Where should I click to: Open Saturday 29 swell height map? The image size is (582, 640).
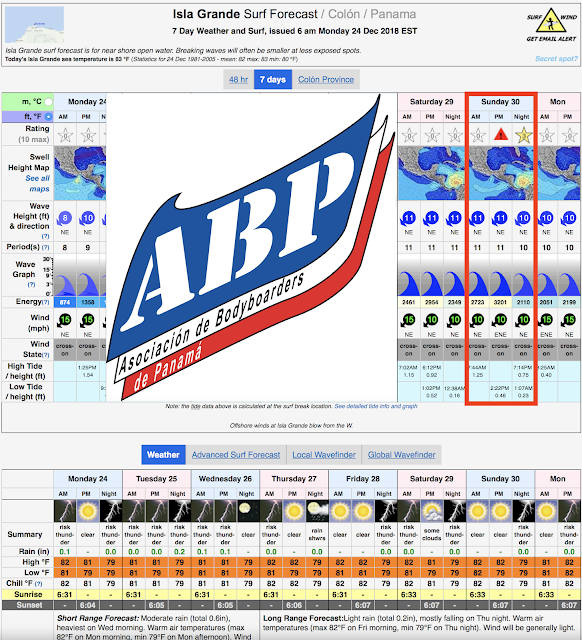pos(432,173)
